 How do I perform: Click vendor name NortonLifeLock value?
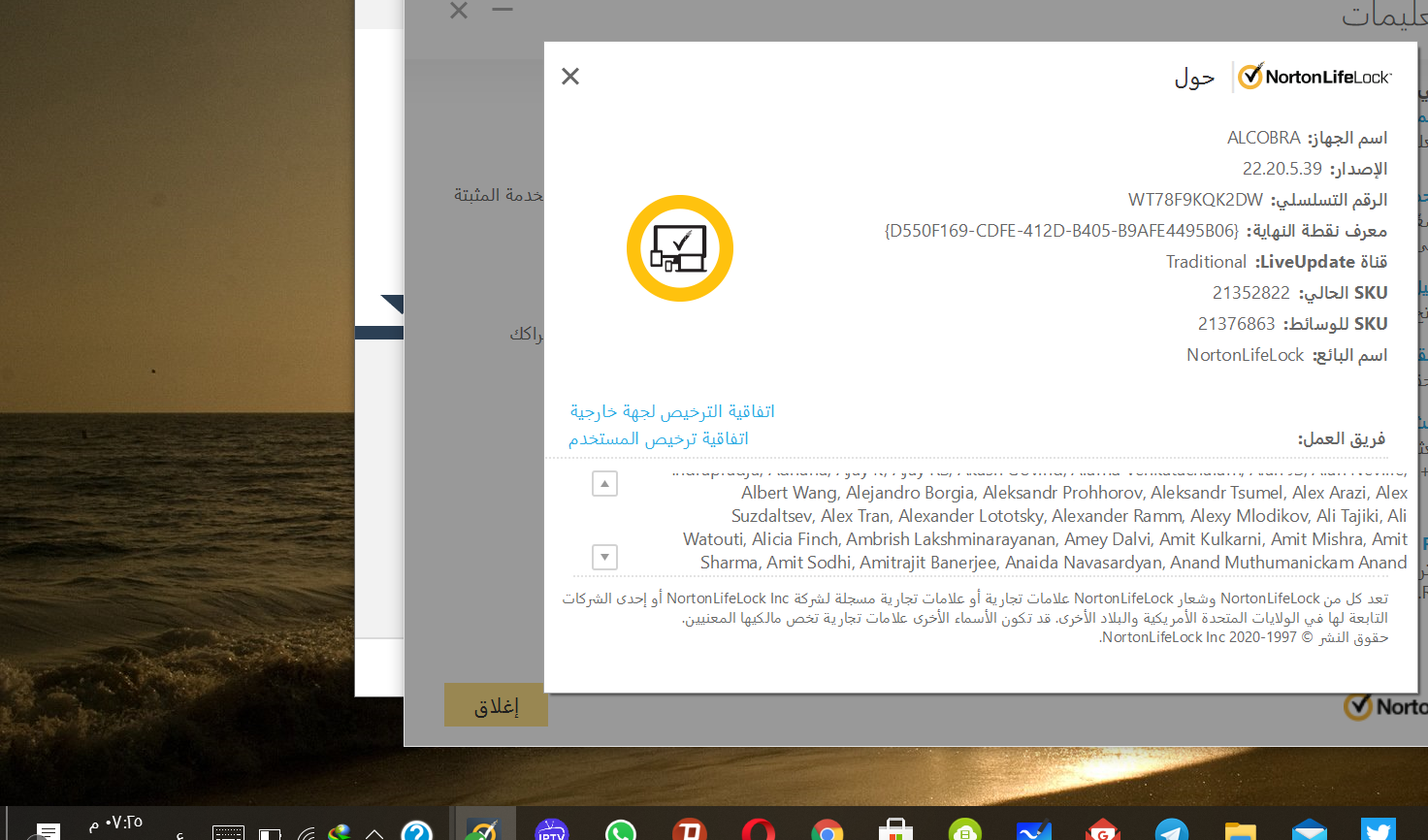[1245, 355]
